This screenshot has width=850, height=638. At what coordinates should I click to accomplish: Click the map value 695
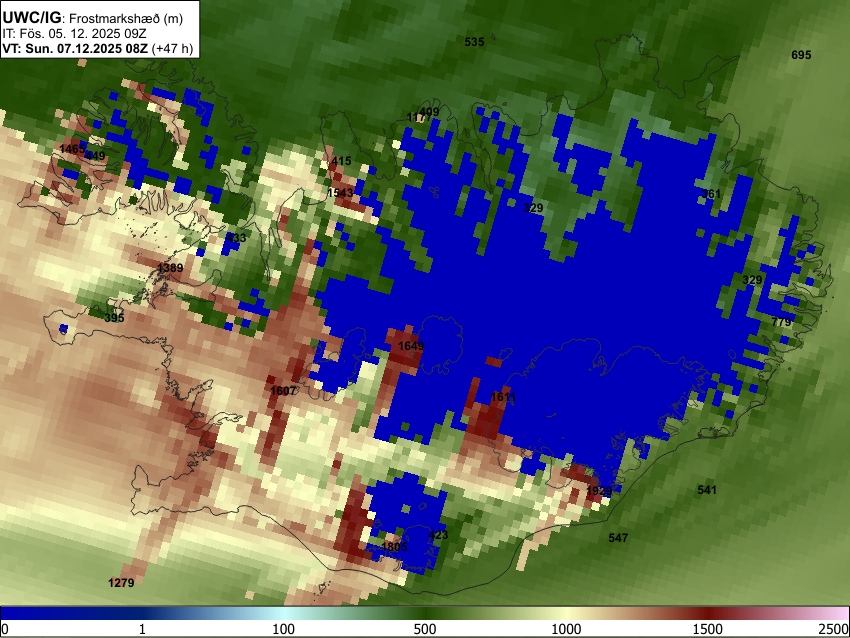point(801,55)
